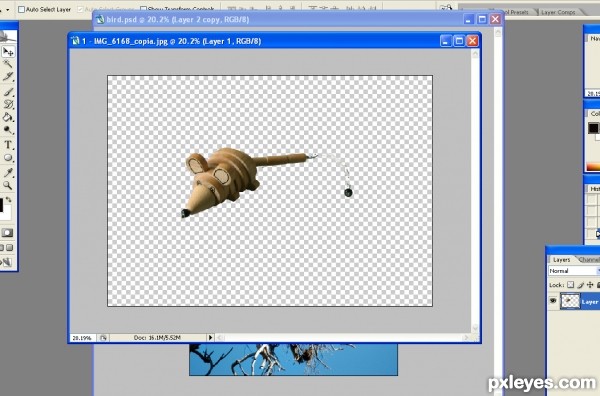Maximize the IMG_6168_copia.jpg window
600x396 pixels.
459,41
